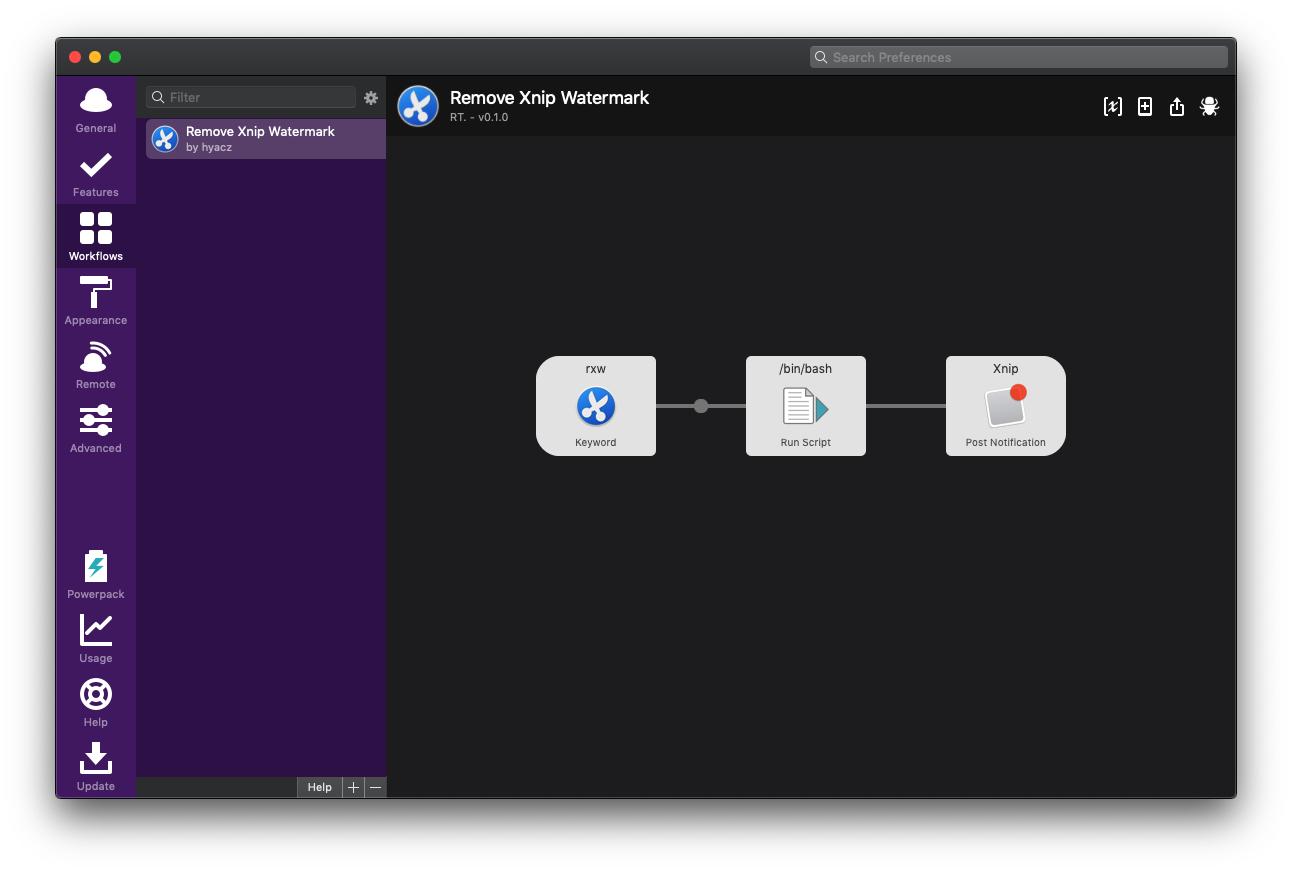Open the Help lifebuoy section in sidebar

click(x=96, y=703)
